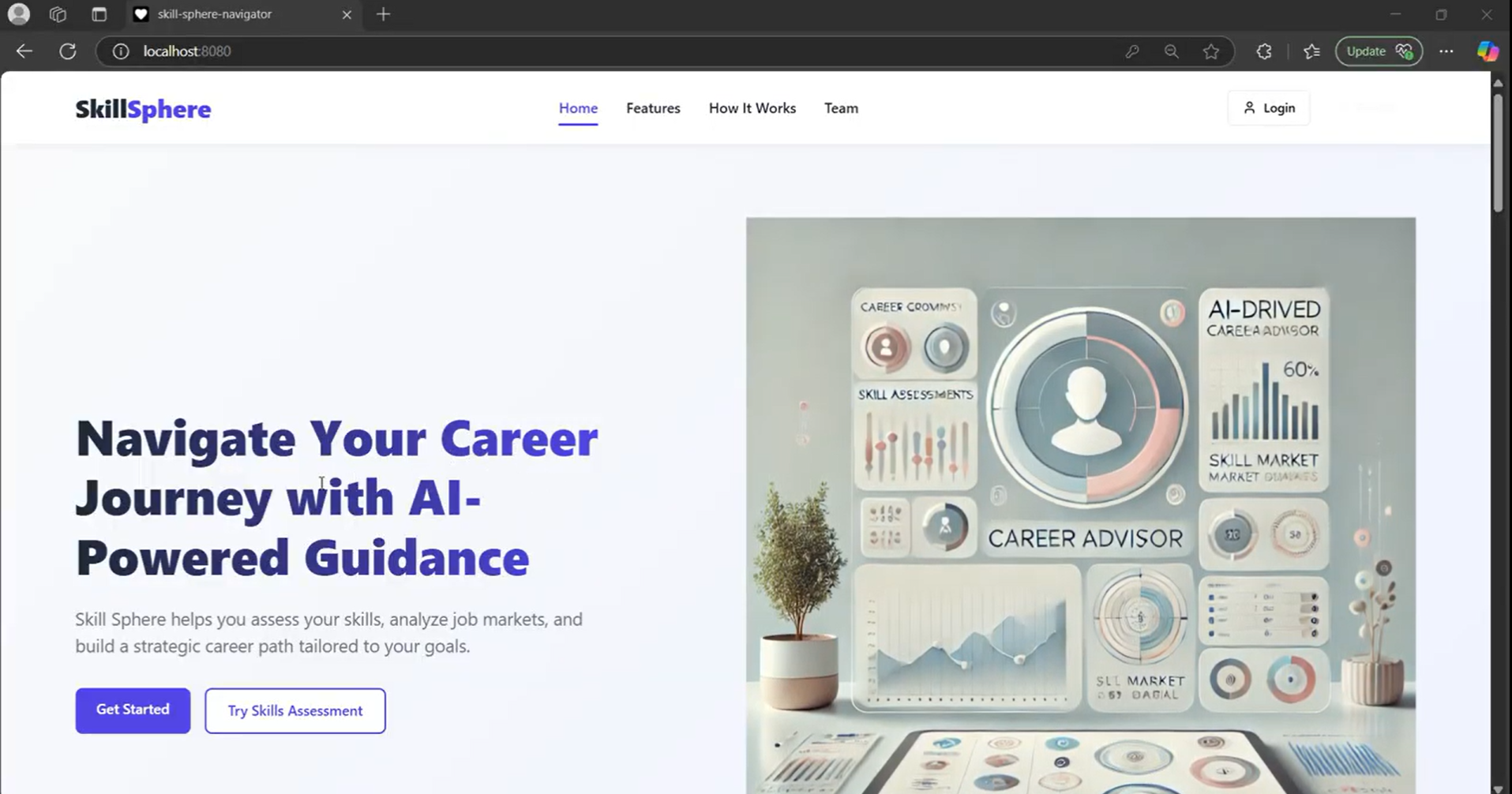
Task: Click the browser back arrow
Action: pyautogui.click(x=24, y=51)
